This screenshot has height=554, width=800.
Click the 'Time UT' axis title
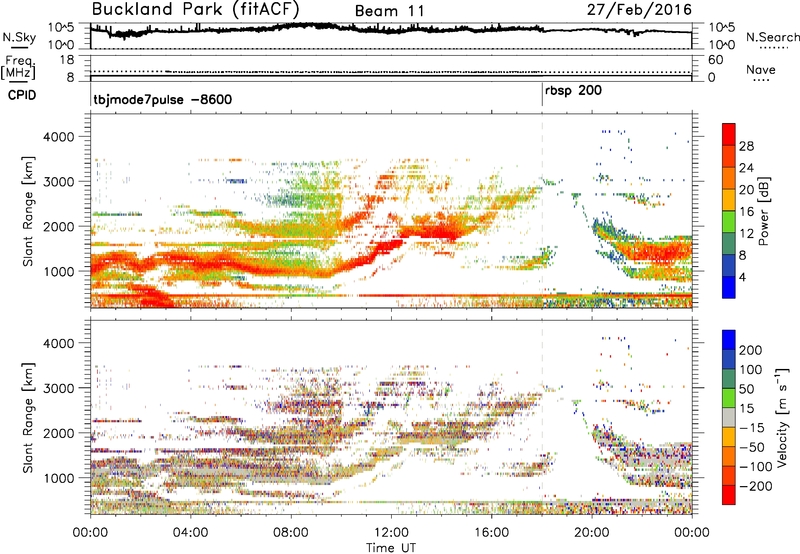point(391,547)
